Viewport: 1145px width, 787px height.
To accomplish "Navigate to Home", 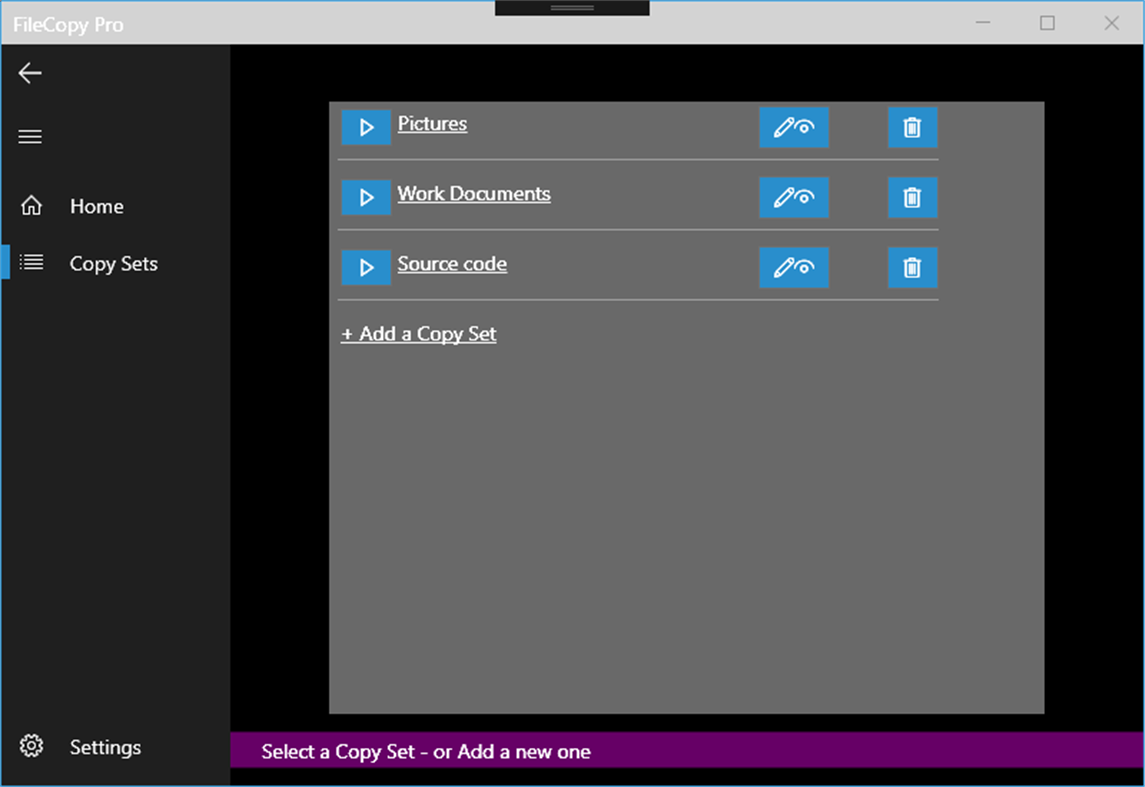I will pos(96,206).
